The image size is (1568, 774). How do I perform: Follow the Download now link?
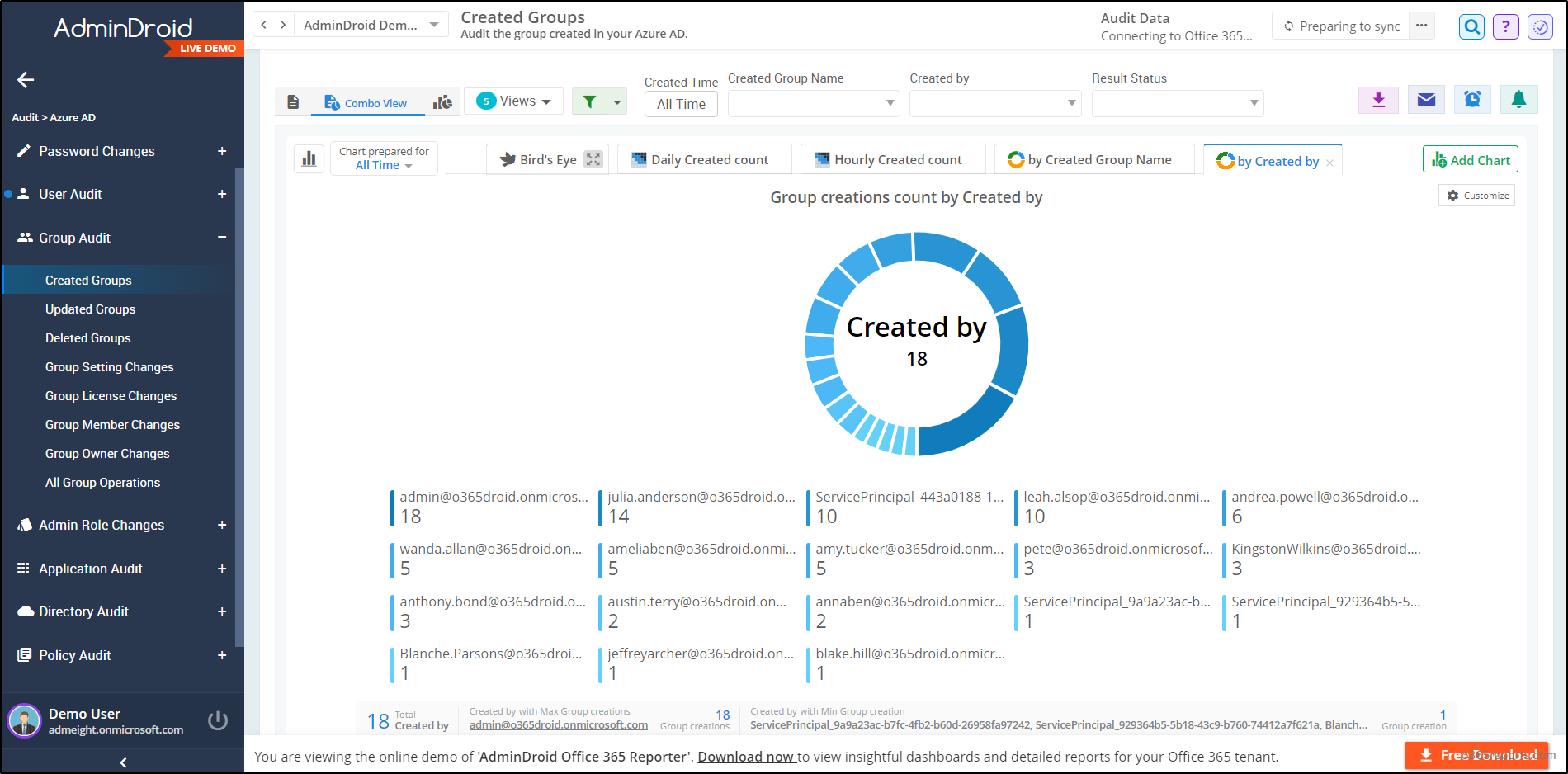747,757
